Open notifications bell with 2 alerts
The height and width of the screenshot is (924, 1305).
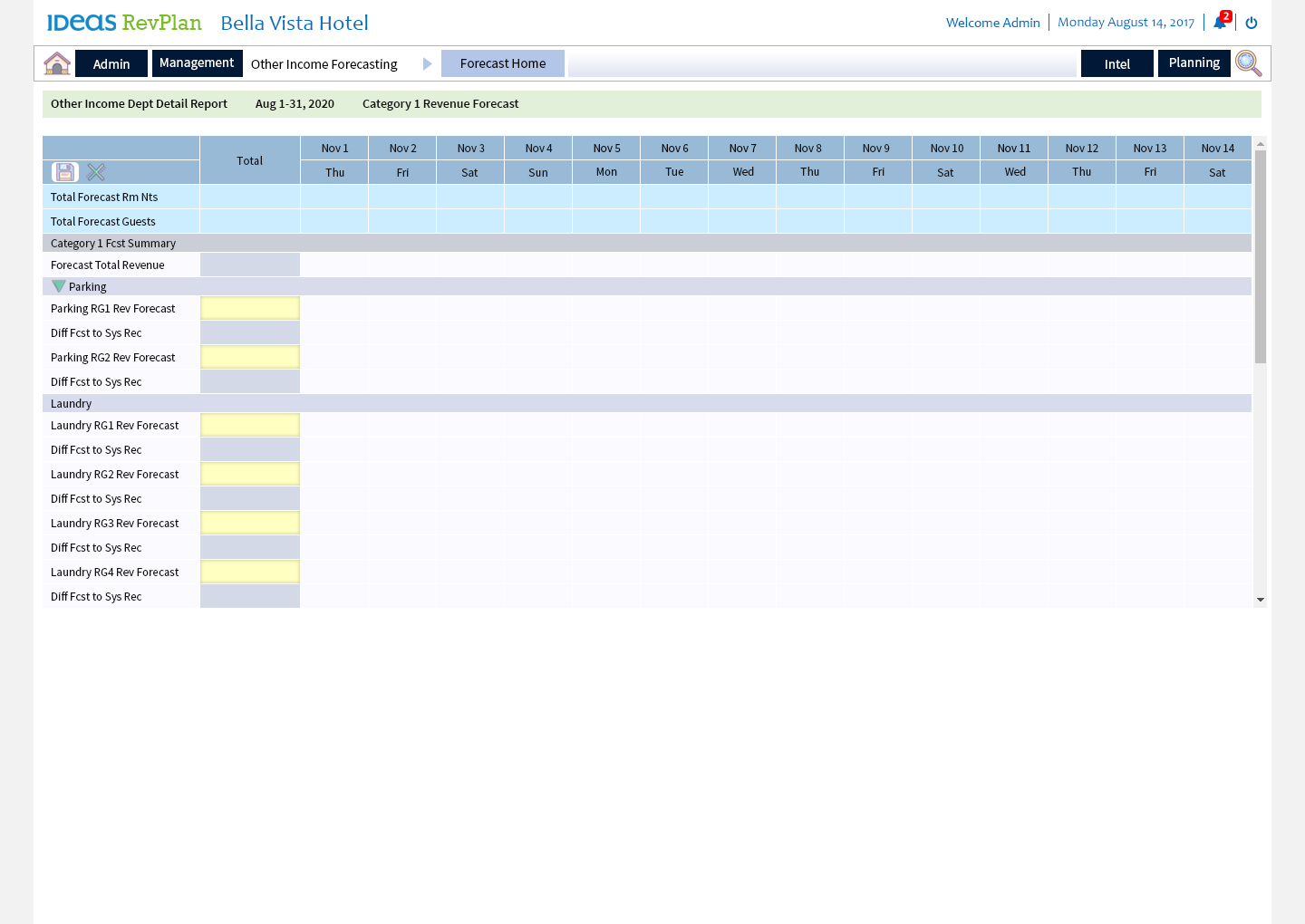[1220, 23]
